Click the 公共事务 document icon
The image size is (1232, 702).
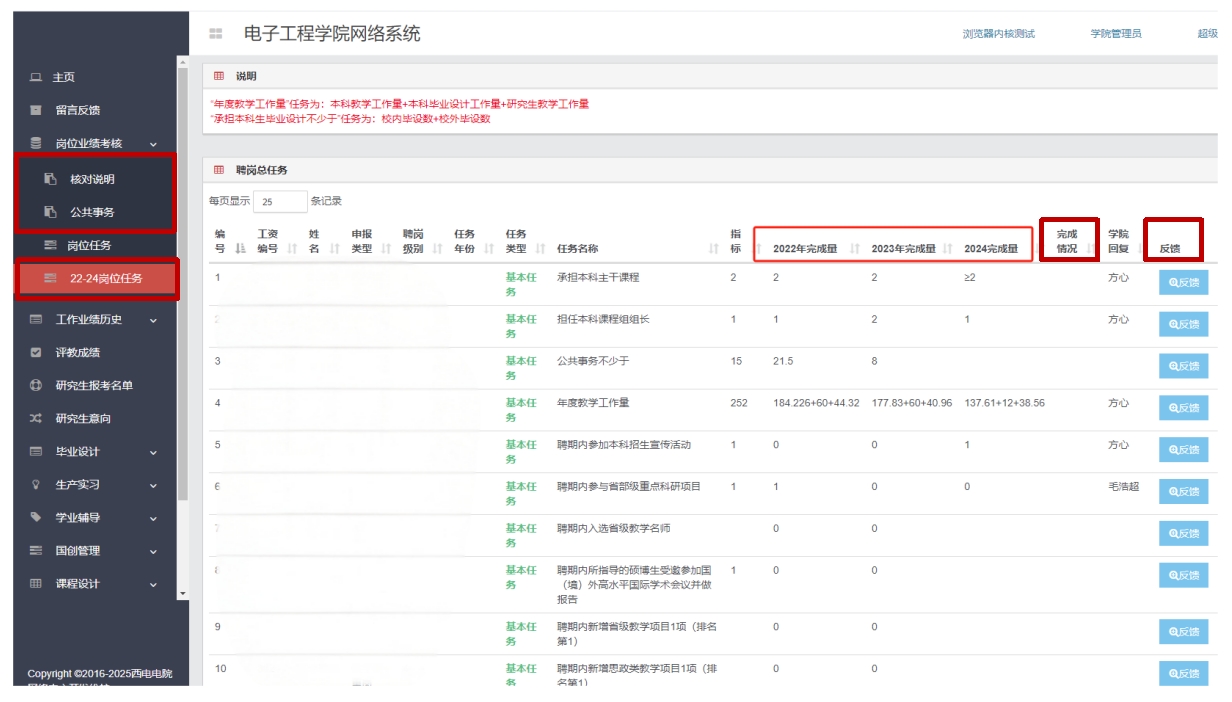coord(51,212)
